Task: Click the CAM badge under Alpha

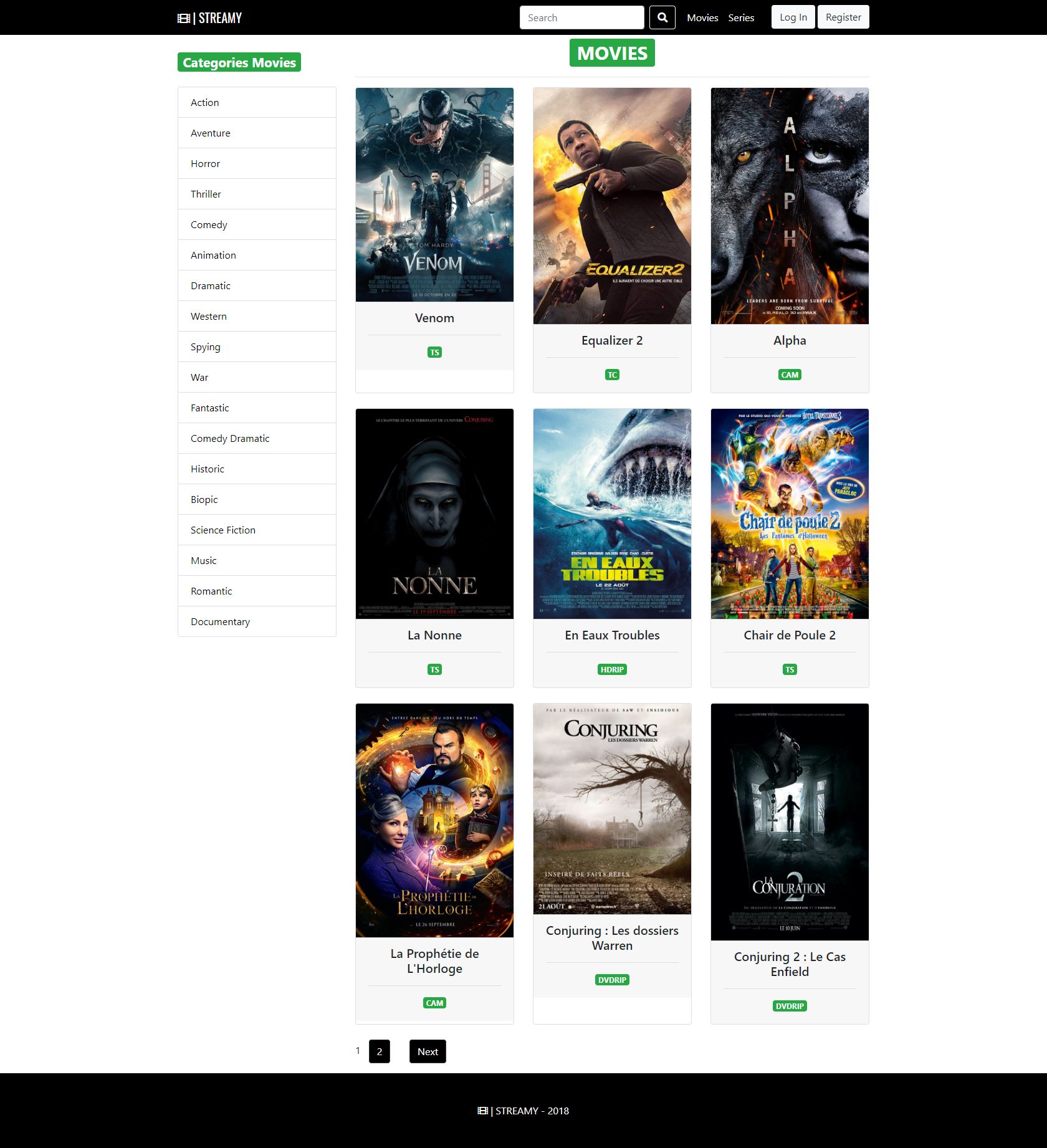Action: pyautogui.click(x=790, y=375)
